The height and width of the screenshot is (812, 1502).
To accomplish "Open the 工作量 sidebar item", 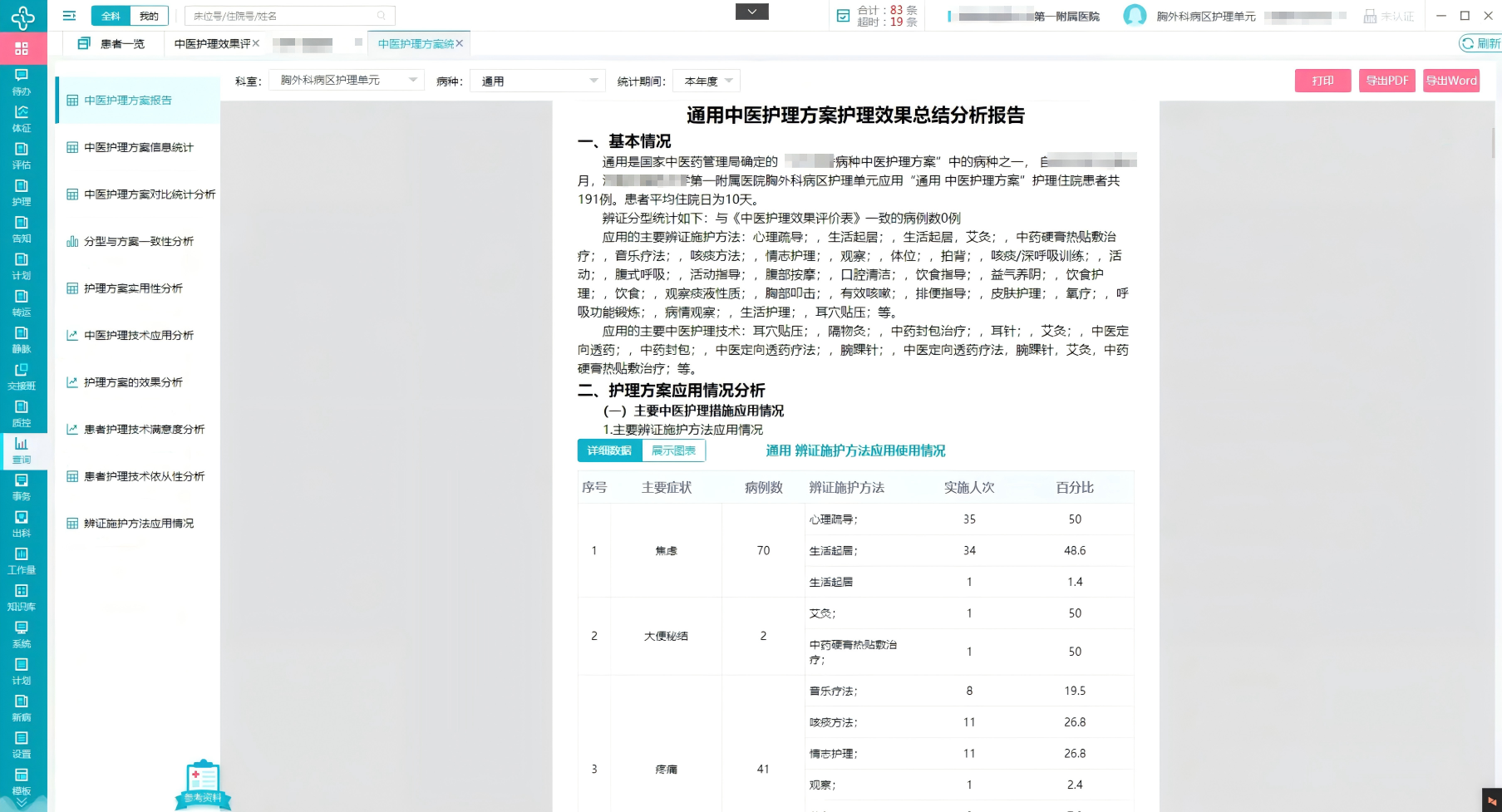I will (x=22, y=560).
